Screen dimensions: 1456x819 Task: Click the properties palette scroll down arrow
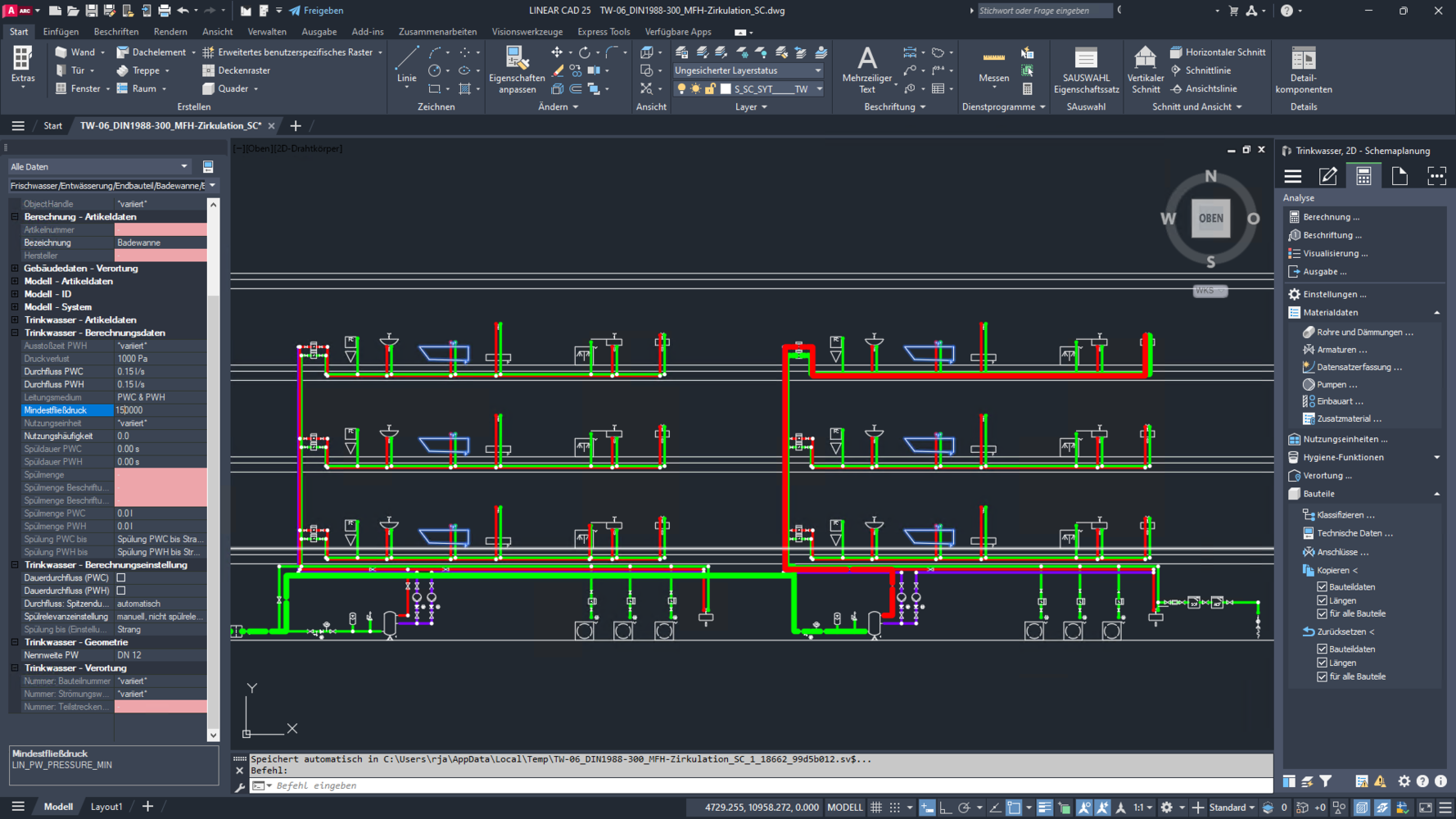click(213, 735)
